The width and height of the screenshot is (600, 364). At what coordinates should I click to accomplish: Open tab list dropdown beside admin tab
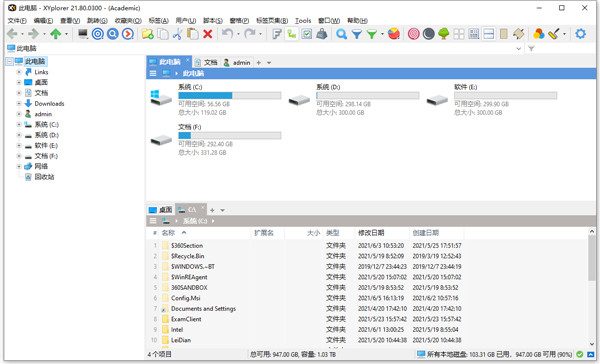click(269, 63)
